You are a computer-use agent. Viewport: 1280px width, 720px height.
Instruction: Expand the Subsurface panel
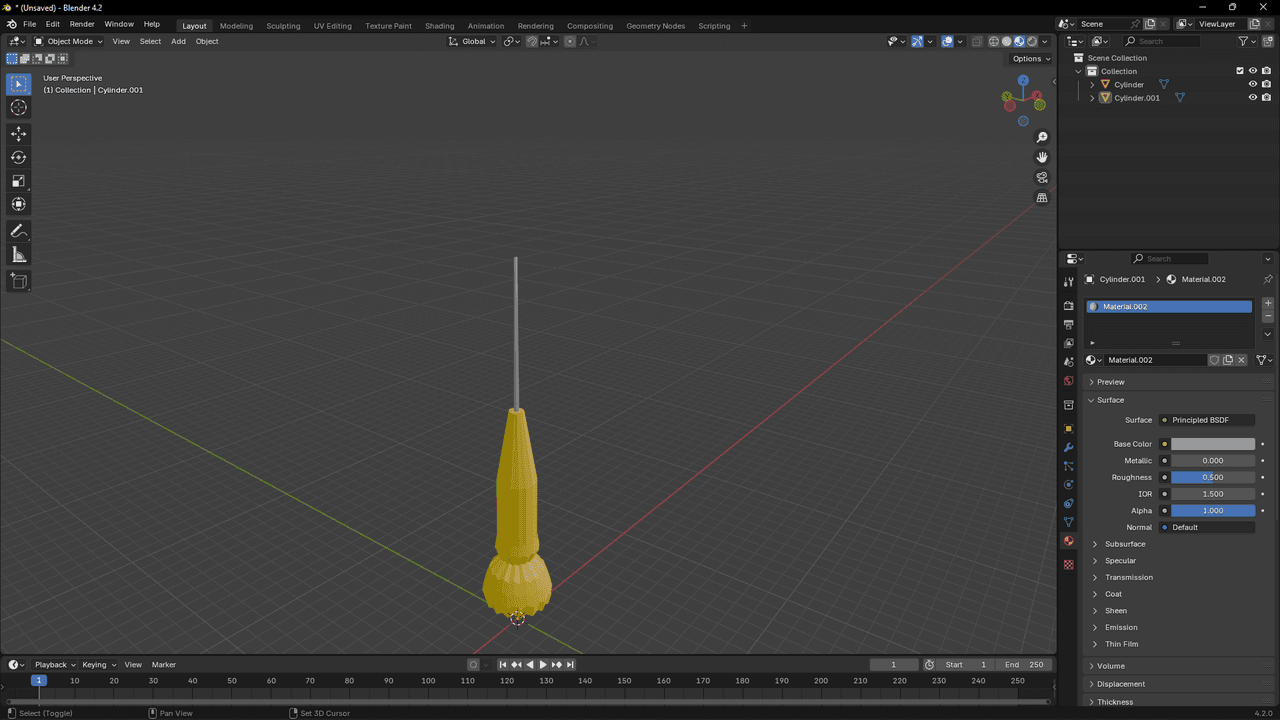point(1125,544)
